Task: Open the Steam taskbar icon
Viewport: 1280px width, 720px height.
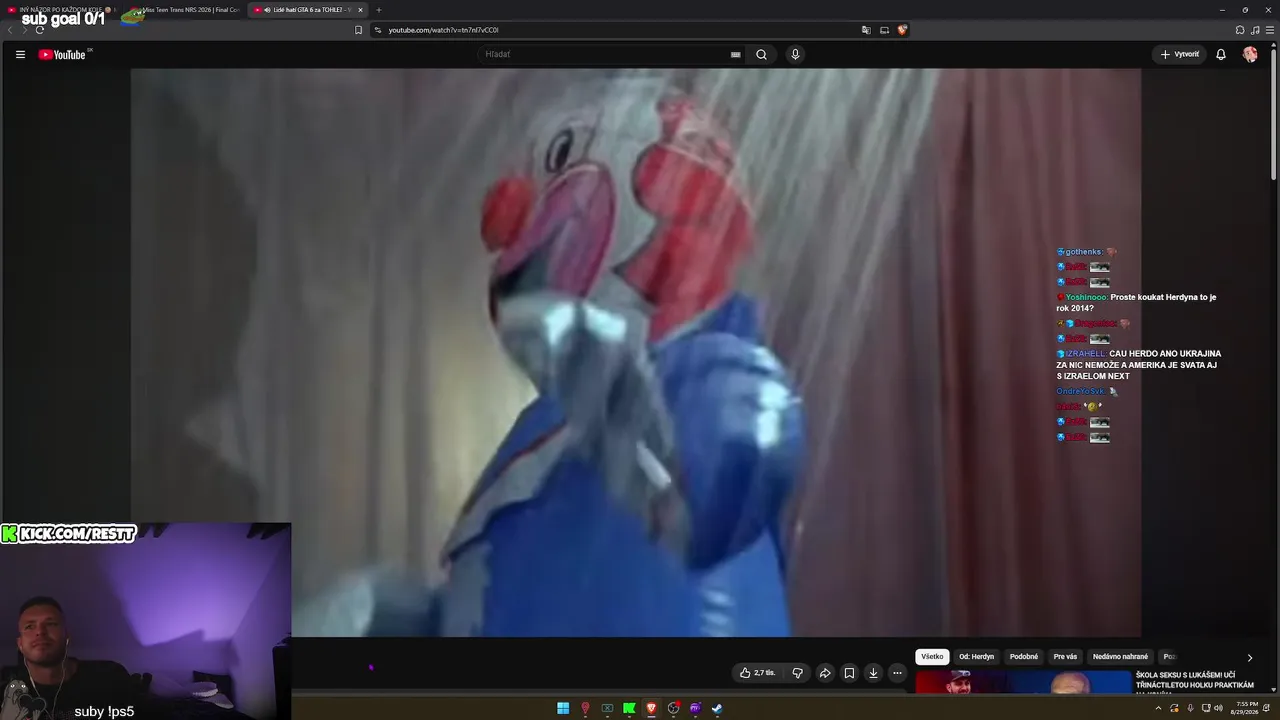Action: coord(717,708)
